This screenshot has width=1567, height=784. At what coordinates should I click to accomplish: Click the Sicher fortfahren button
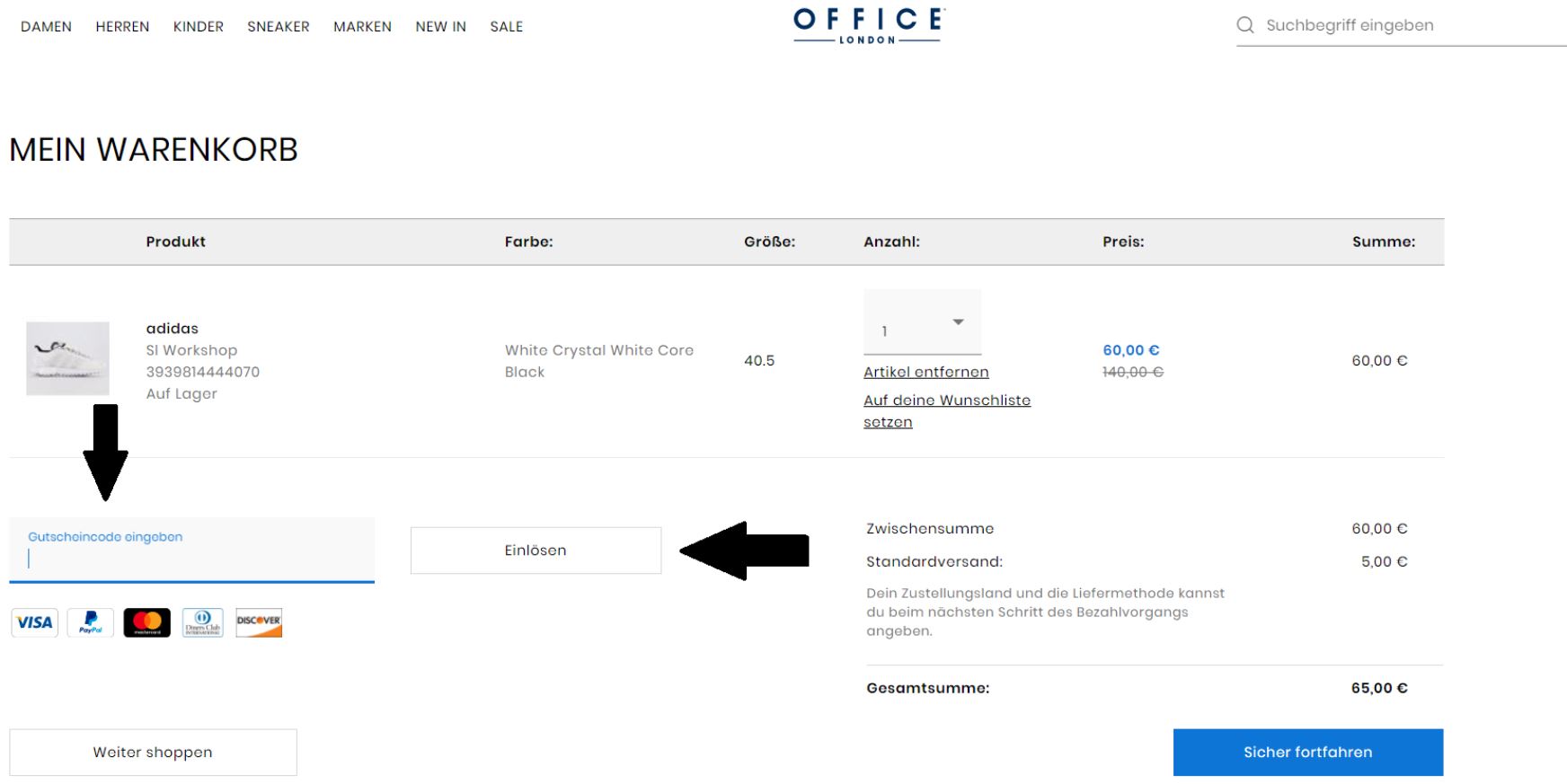[1308, 753]
